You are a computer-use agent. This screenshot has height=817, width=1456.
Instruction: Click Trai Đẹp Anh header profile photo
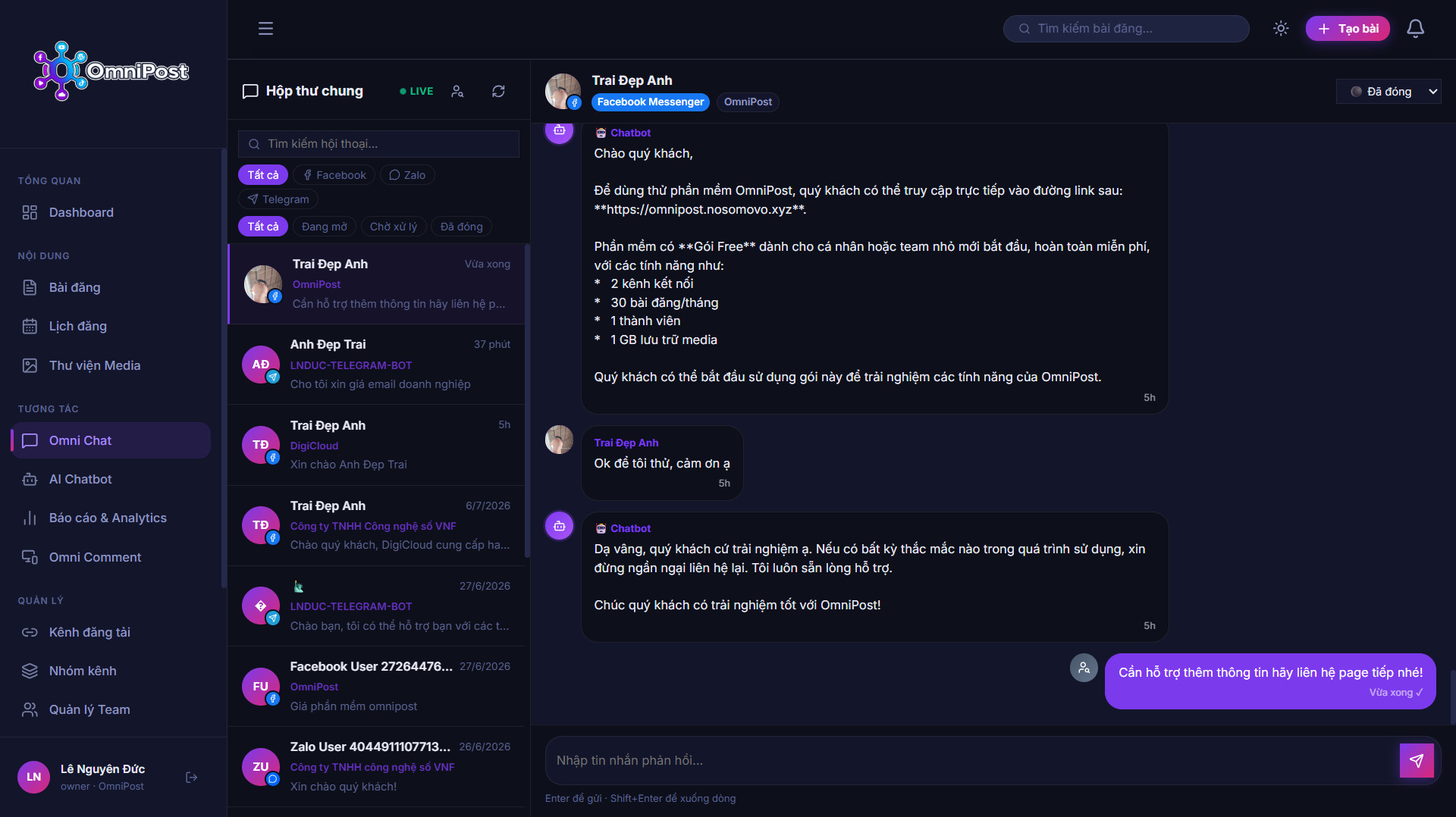click(563, 92)
